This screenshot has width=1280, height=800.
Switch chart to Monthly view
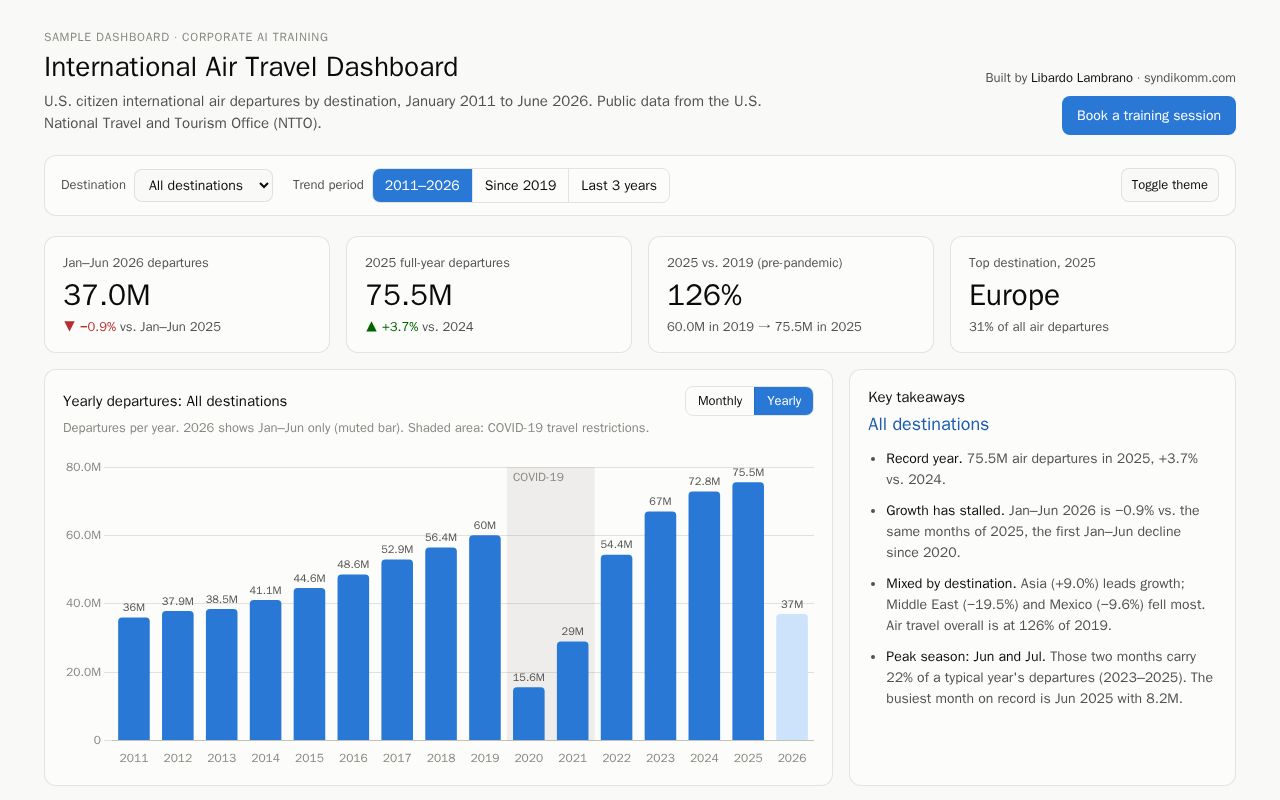[x=720, y=401]
